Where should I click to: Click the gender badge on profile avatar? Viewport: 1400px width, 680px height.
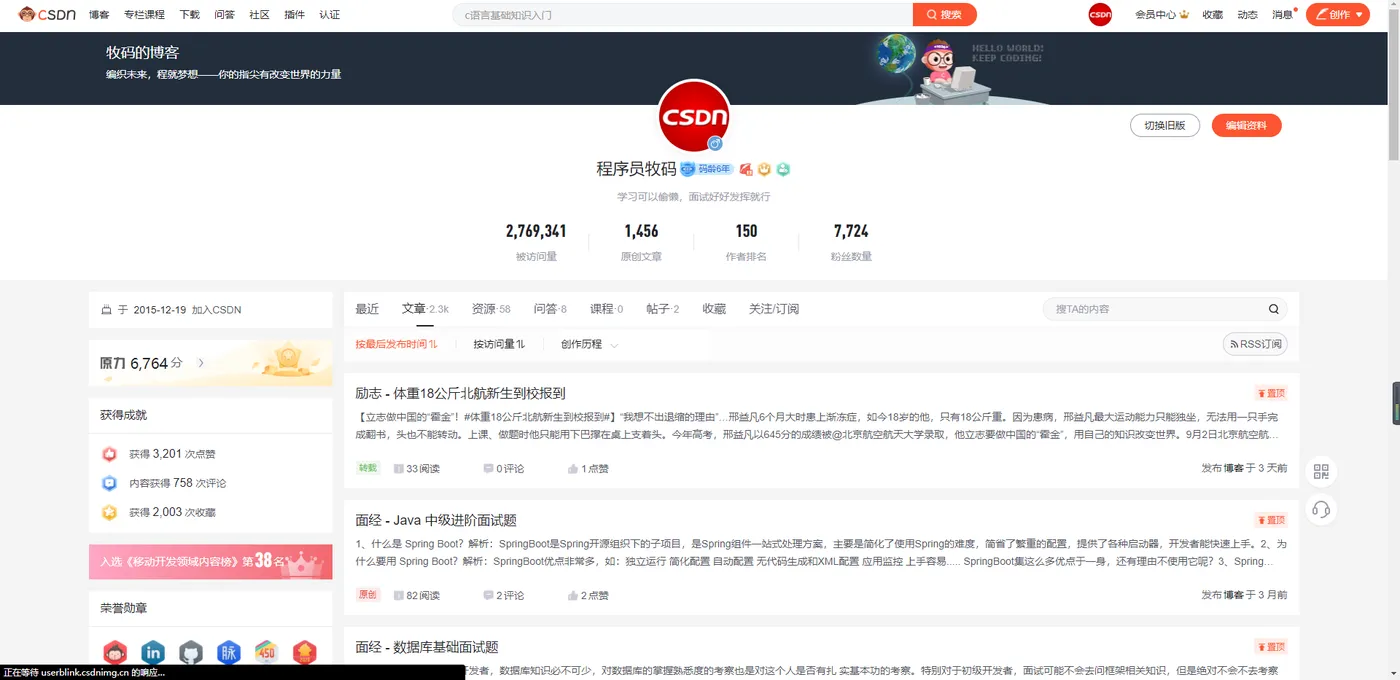[x=715, y=144]
